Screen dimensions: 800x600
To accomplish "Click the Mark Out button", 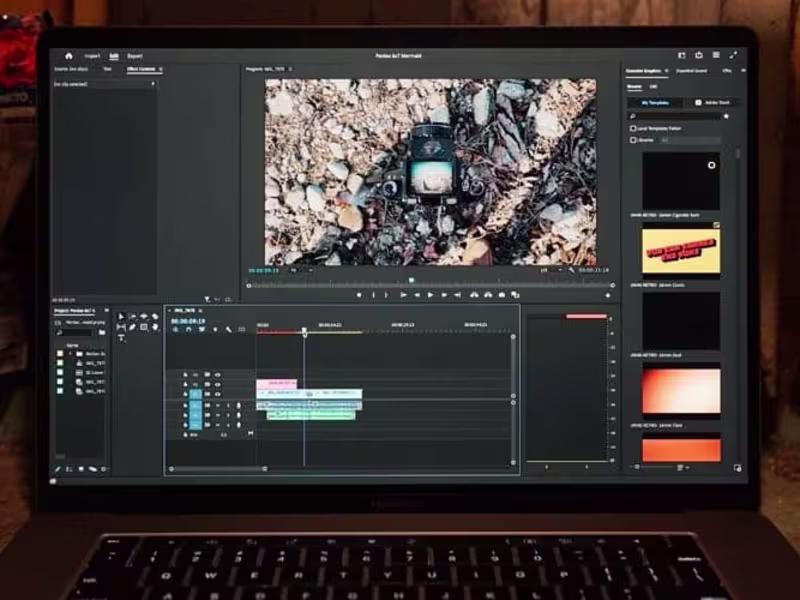I will pos(386,295).
